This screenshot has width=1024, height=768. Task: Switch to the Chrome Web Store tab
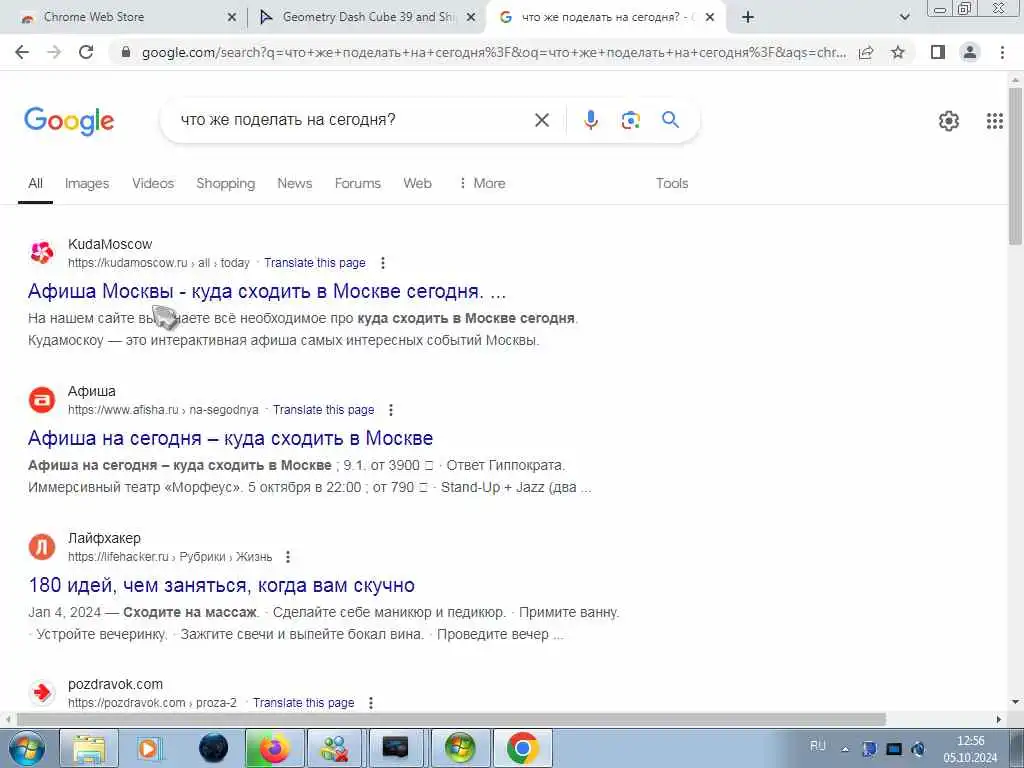[93, 17]
